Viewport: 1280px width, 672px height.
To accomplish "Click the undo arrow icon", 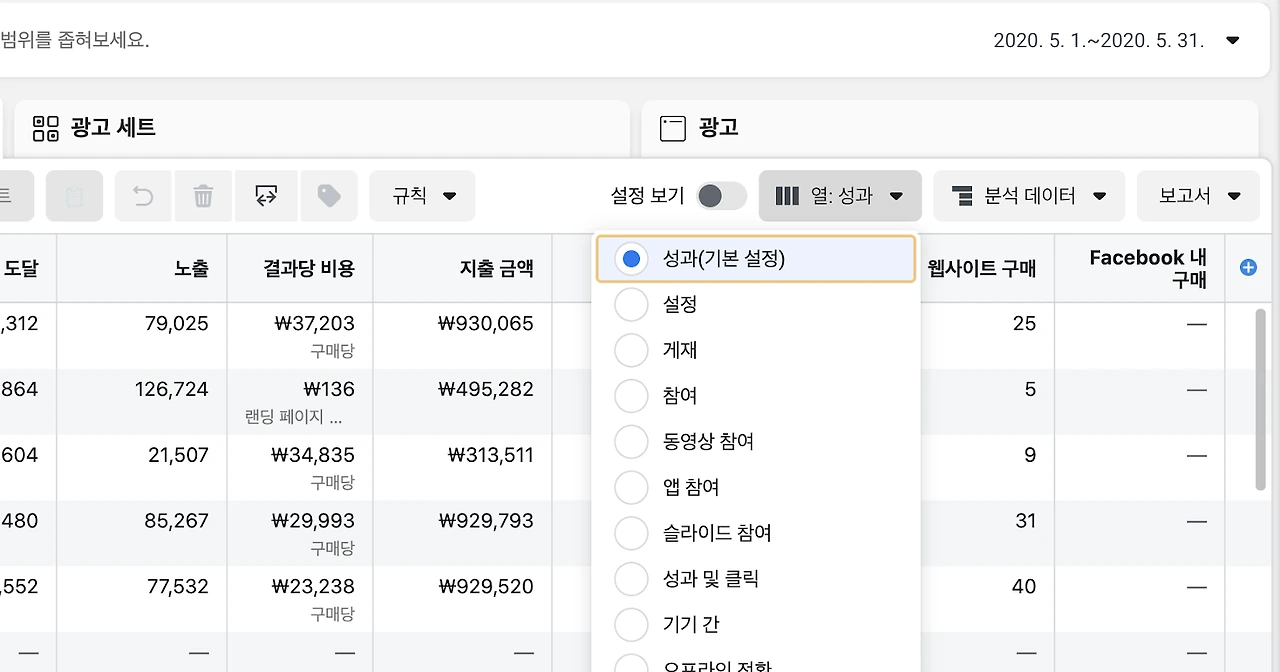I will 143,196.
